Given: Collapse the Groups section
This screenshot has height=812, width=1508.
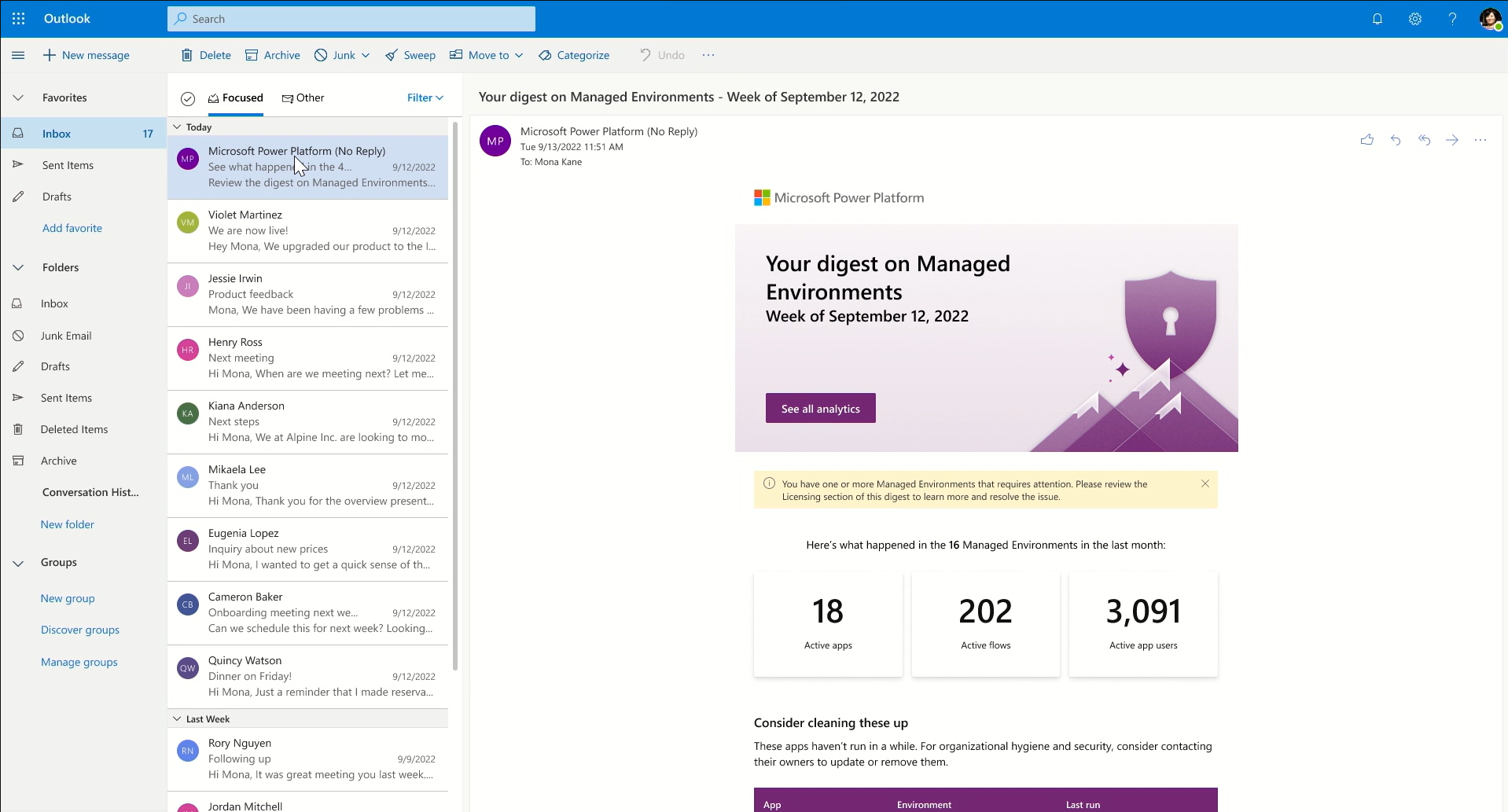Looking at the screenshot, I should point(18,563).
